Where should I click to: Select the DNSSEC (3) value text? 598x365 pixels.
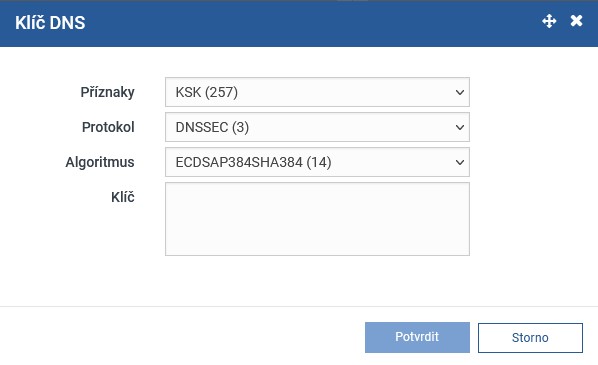[212, 127]
